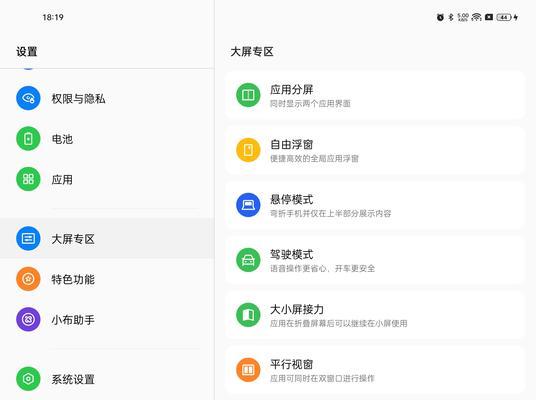Image resolution: width=536 pixels, height=400 pixels.
Task: Tap the 权限与隐私 eye icon
Action: [x=28, y=98]
